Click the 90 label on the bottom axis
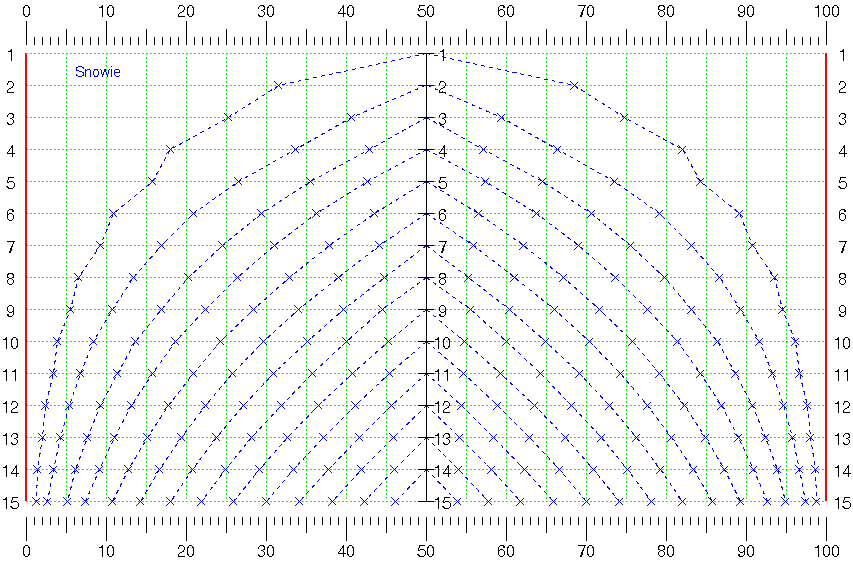This screenshot has width=853, height=563. [746, 551]
